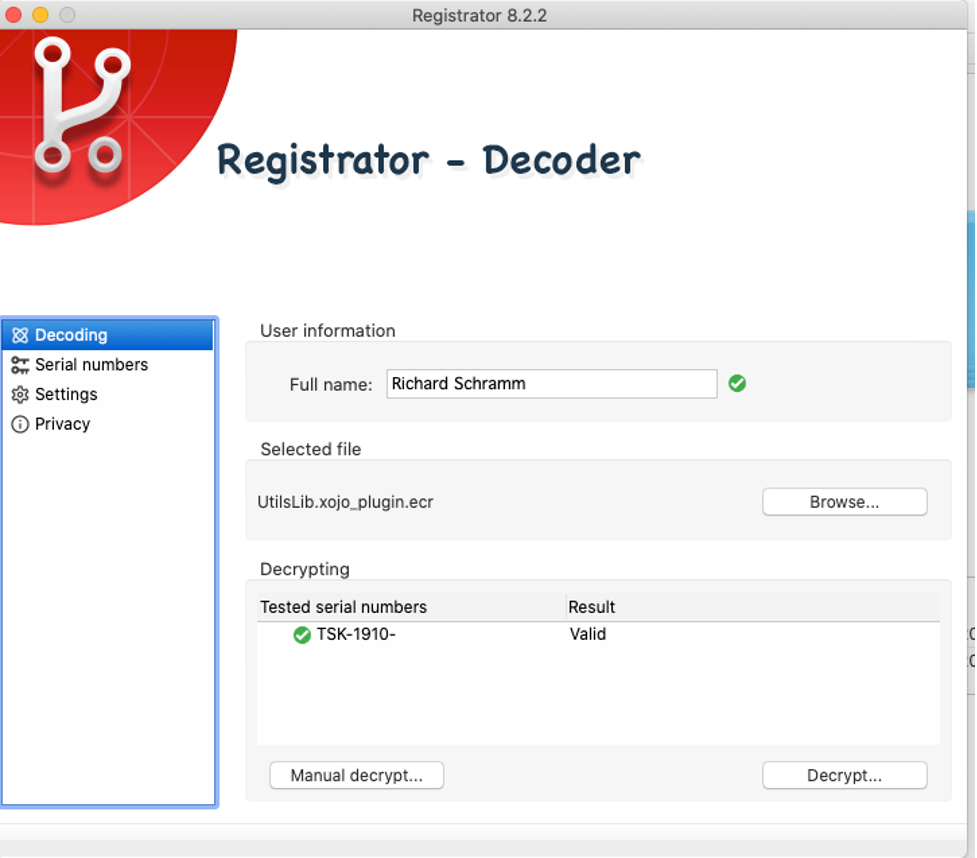Click the info icon beside Privacy
Viewport: 977px width, 858px height.
pos(20,424)
